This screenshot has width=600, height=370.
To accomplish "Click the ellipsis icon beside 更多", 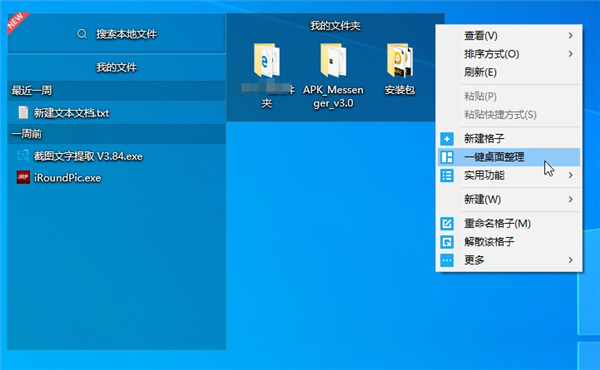I will coord(447,260).
